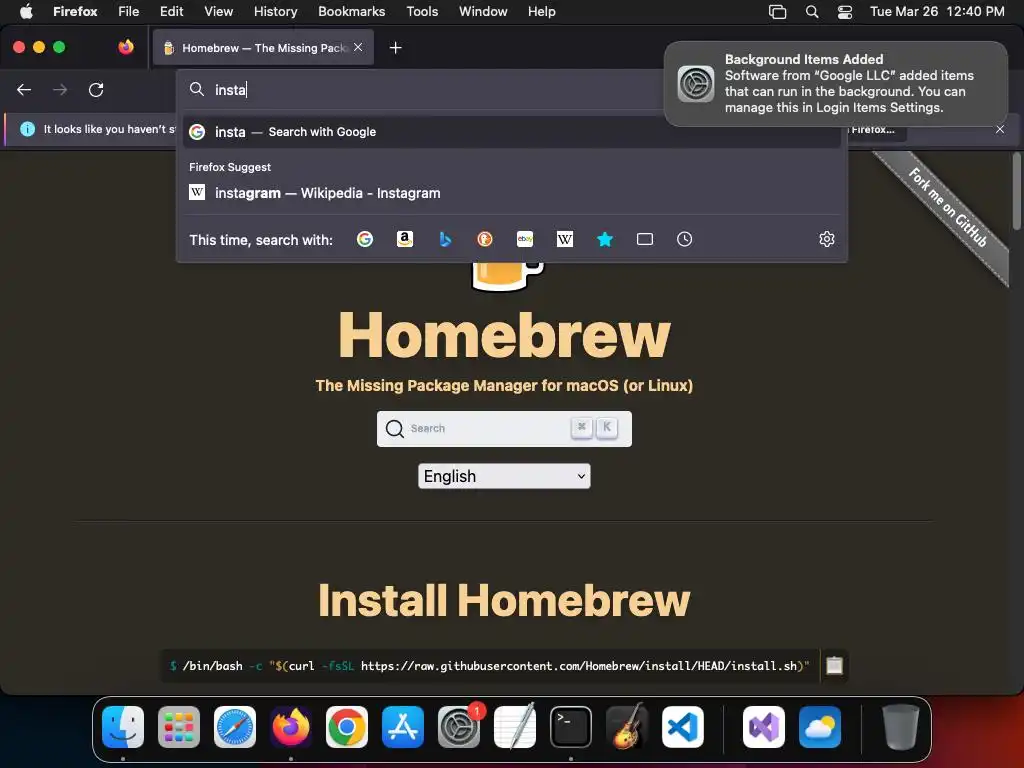Open Visual Studio Code from the Dock
Image resolution: width=1024 pixels, height=768 pixels.
[682, 727]
